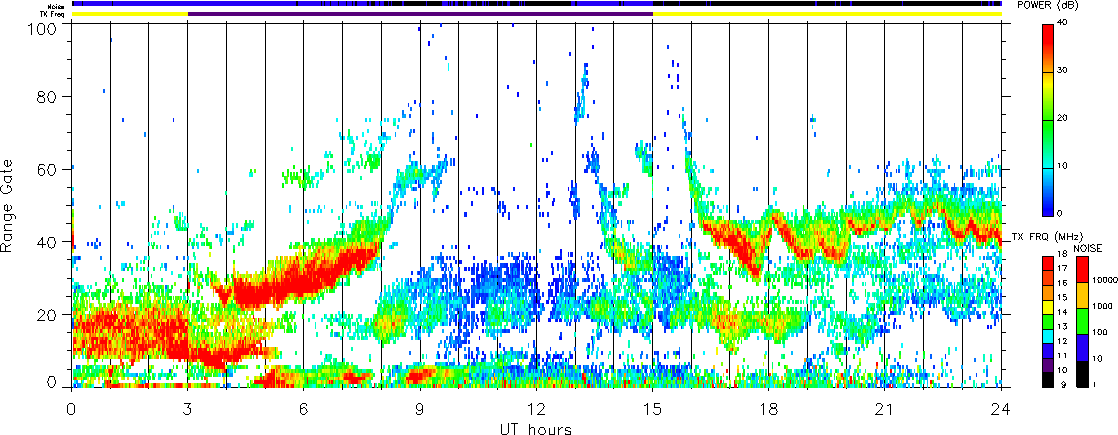Pick the red segment of power colorbar
1118x435 pixels.
1047,37
